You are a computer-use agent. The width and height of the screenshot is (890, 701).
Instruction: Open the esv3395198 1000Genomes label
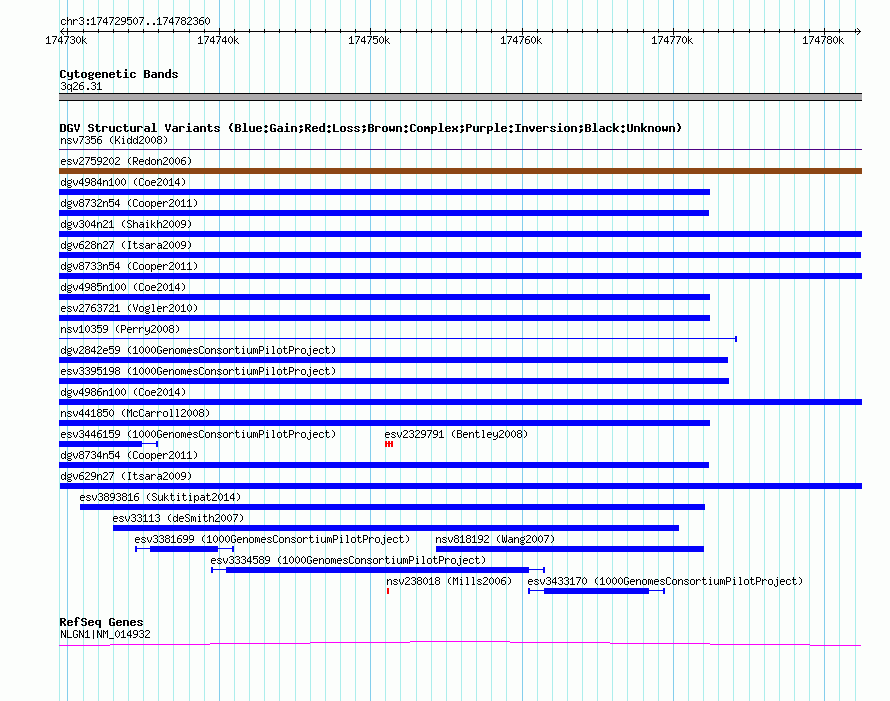(198, 371)
